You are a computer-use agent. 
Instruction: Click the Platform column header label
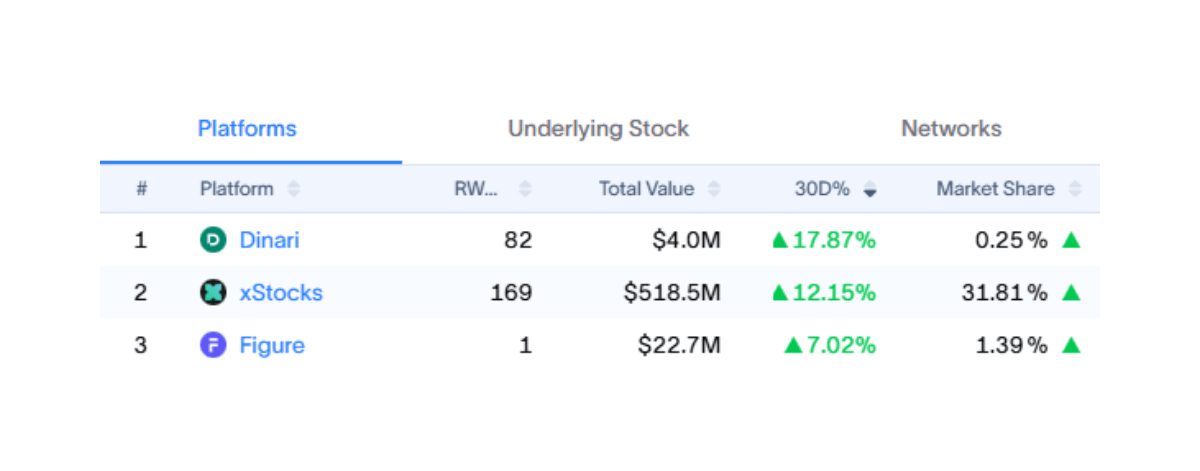pos(237,188)
